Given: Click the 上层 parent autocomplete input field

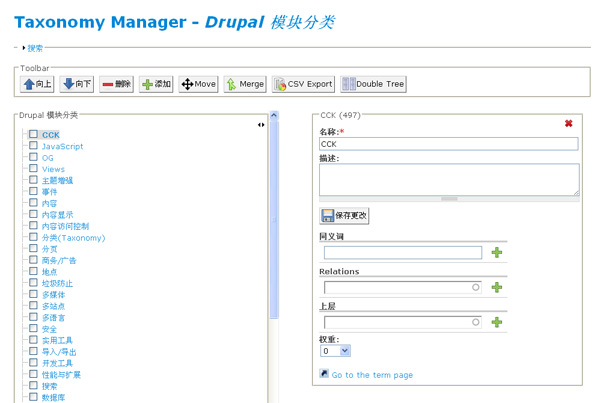Looking at the screenshot, I should click(403, 322).
